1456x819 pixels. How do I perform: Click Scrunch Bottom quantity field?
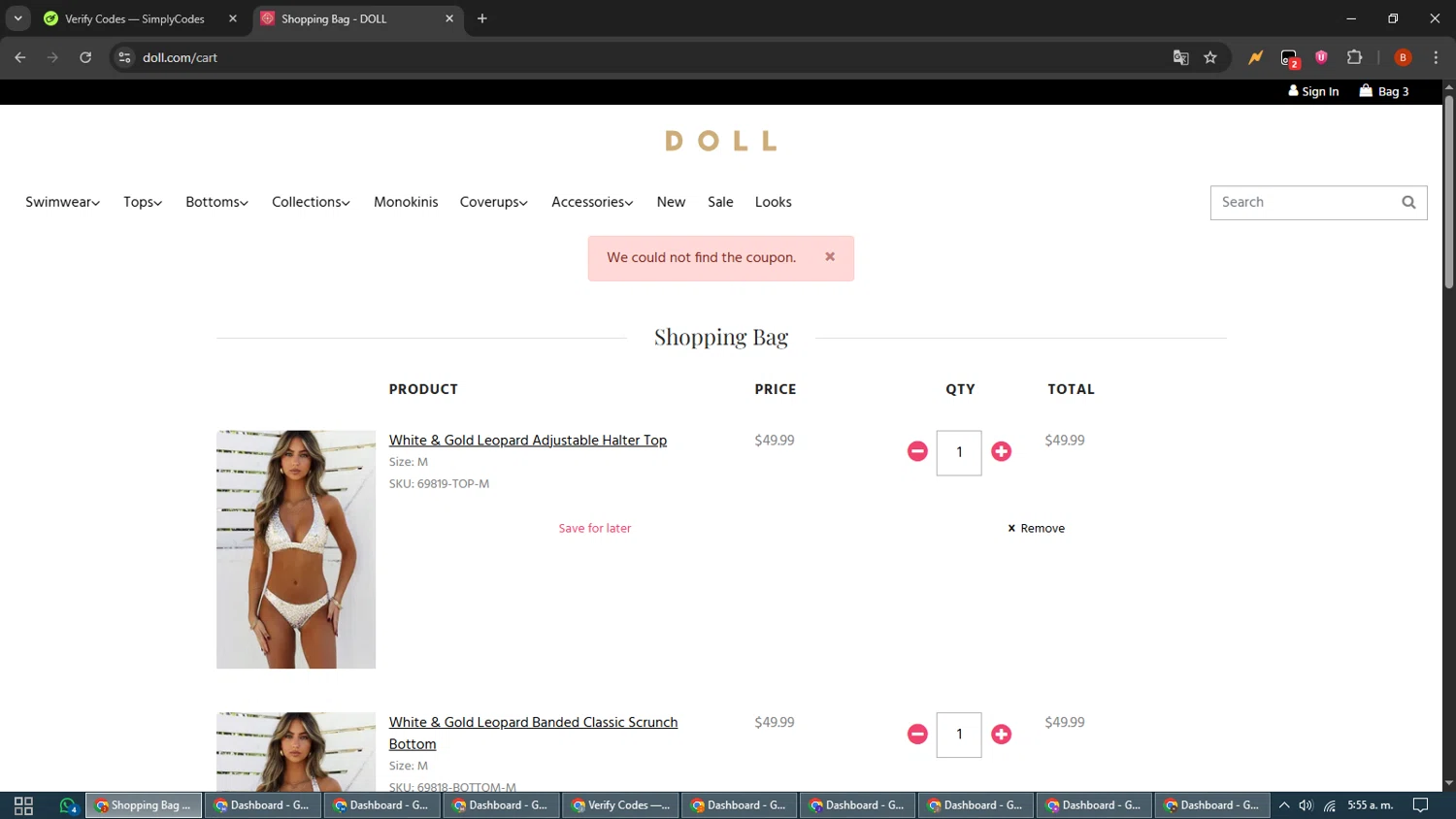coord(959,735)
